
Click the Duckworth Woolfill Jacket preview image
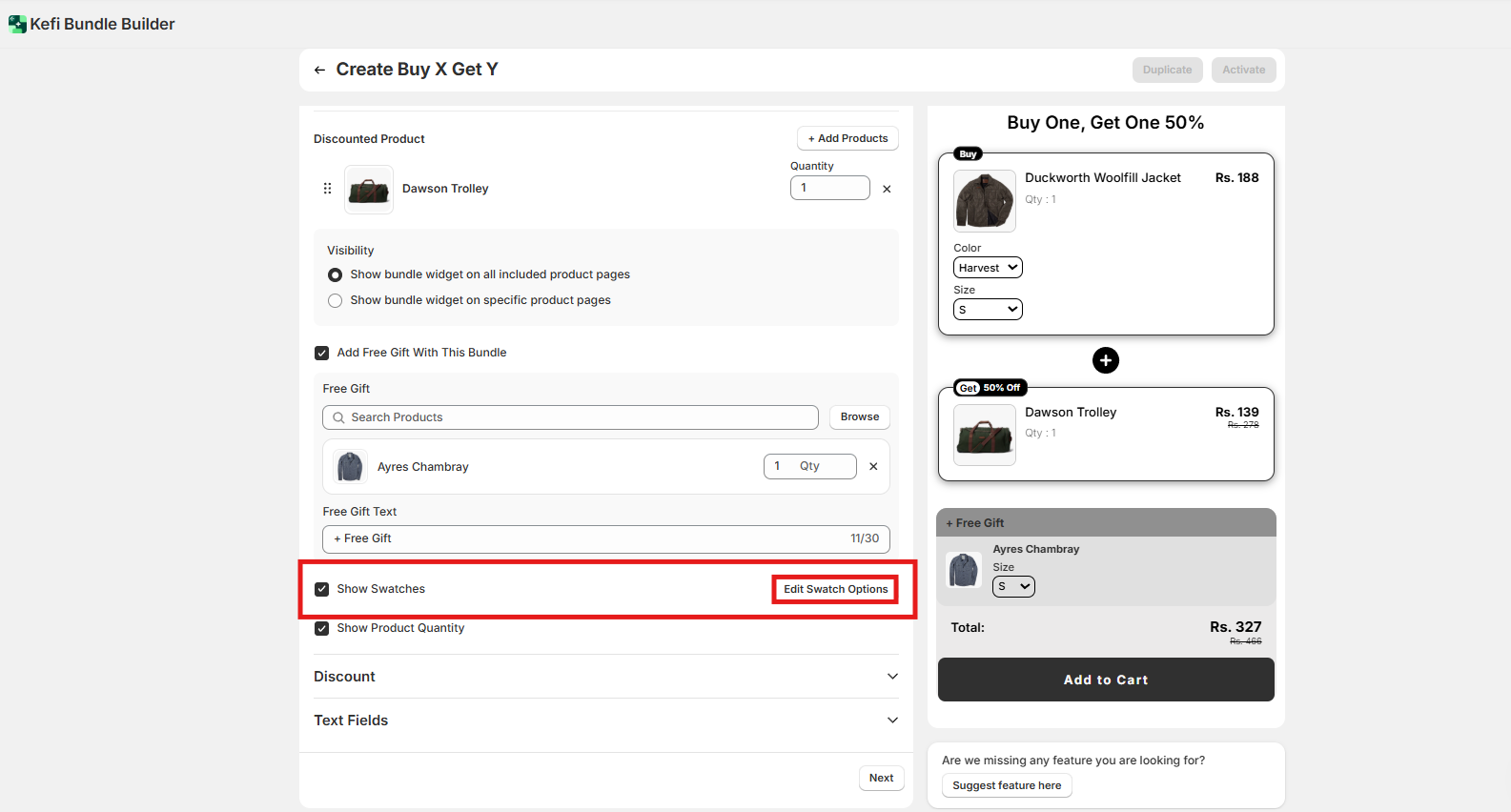coord(985,201)
